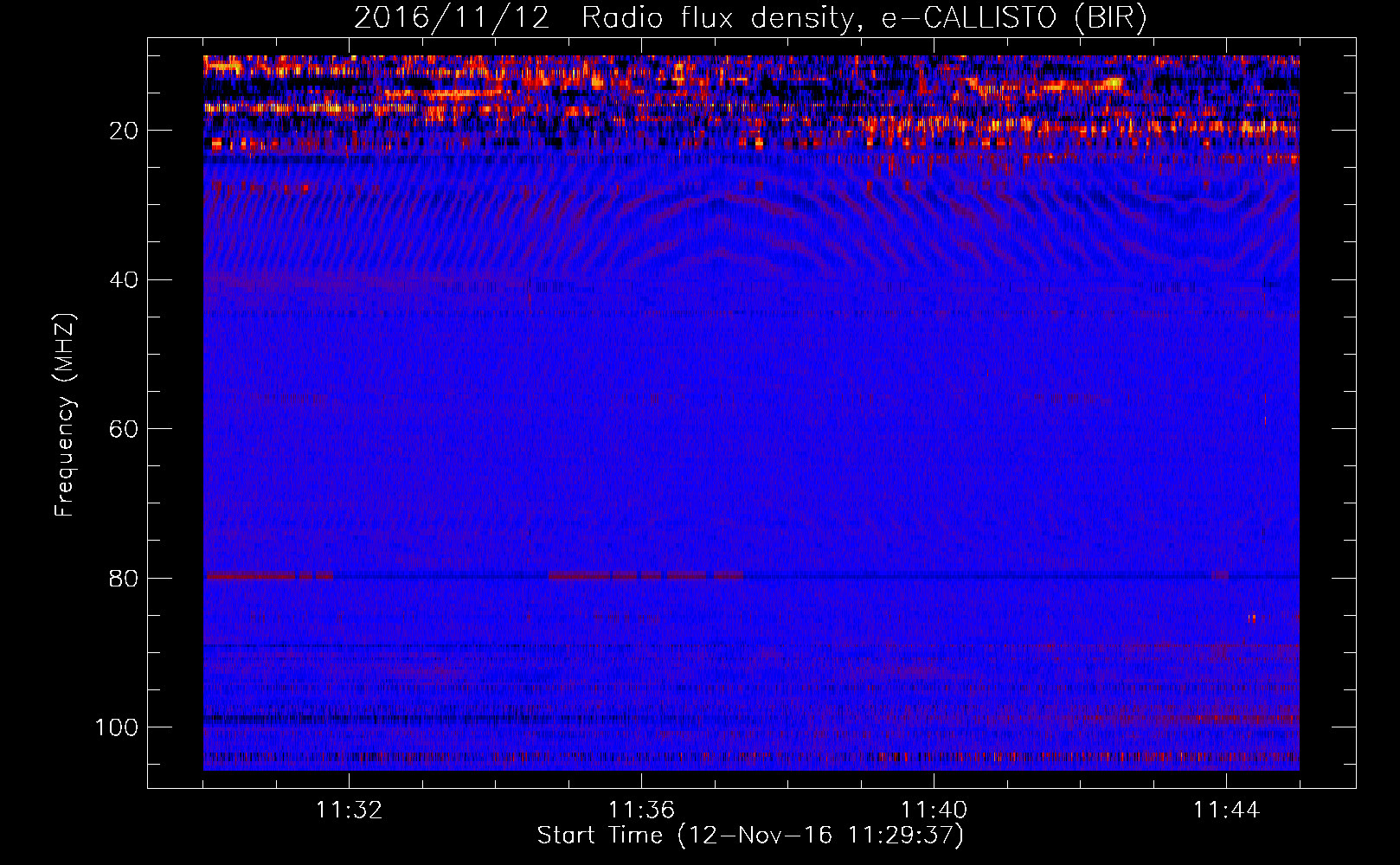Click the 20 frequency tick label
Image resolution: width=1400 pixels, height=865 pixels.
tap(125, 131)
